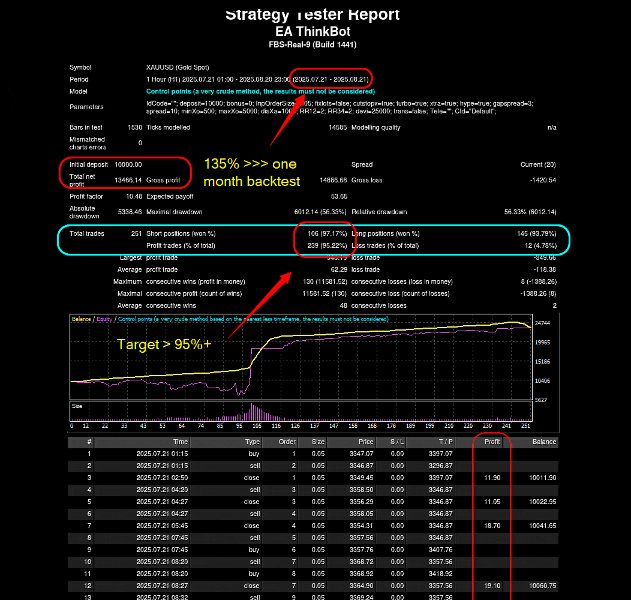This screenshot has height=600, width=631.
Task: Click the "consecutive wins (profit in money)" label
Action: click(196, 282)
